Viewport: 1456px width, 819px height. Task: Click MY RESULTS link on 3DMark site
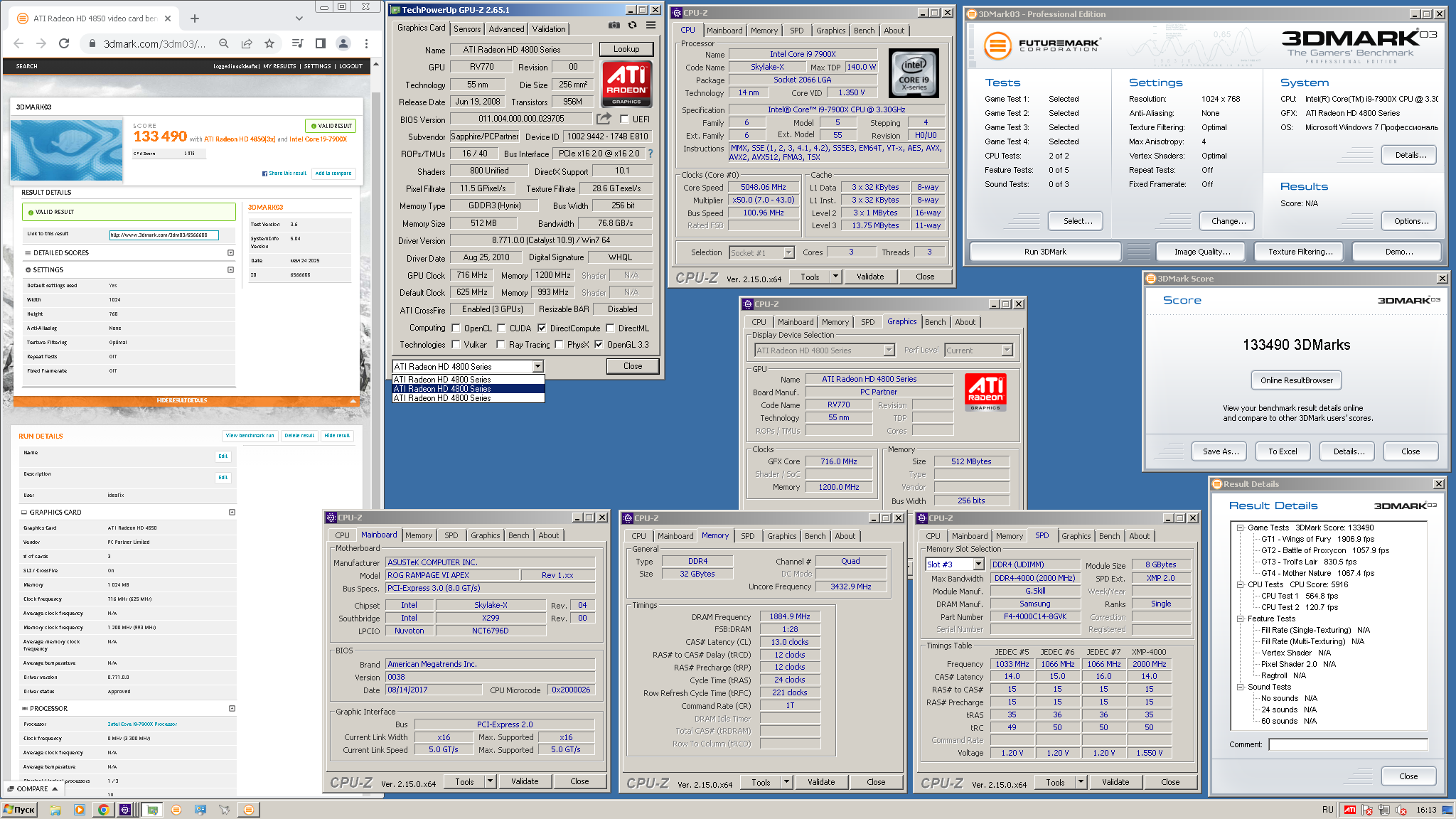coord(279,66)
